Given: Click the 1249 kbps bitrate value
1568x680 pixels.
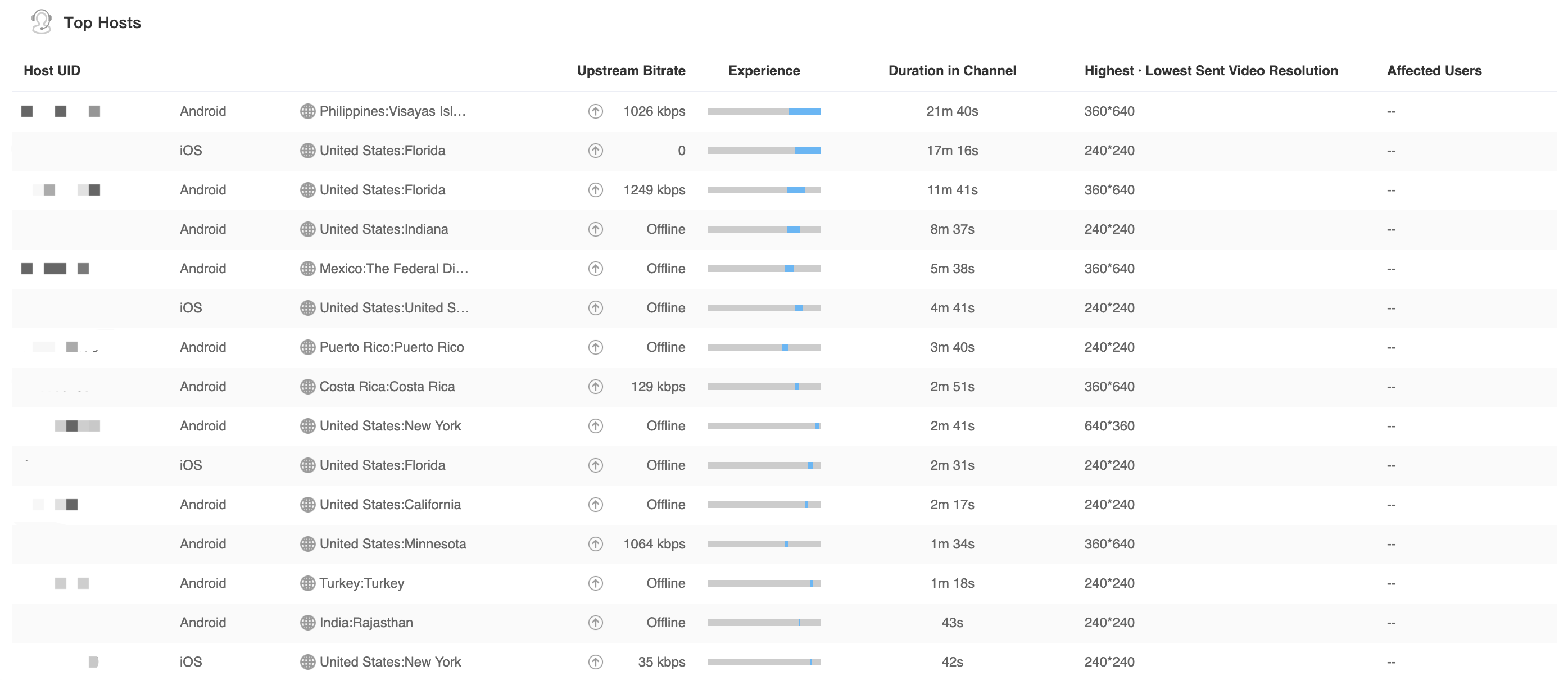Looking at the screenshot, I should tap(654, 190).
